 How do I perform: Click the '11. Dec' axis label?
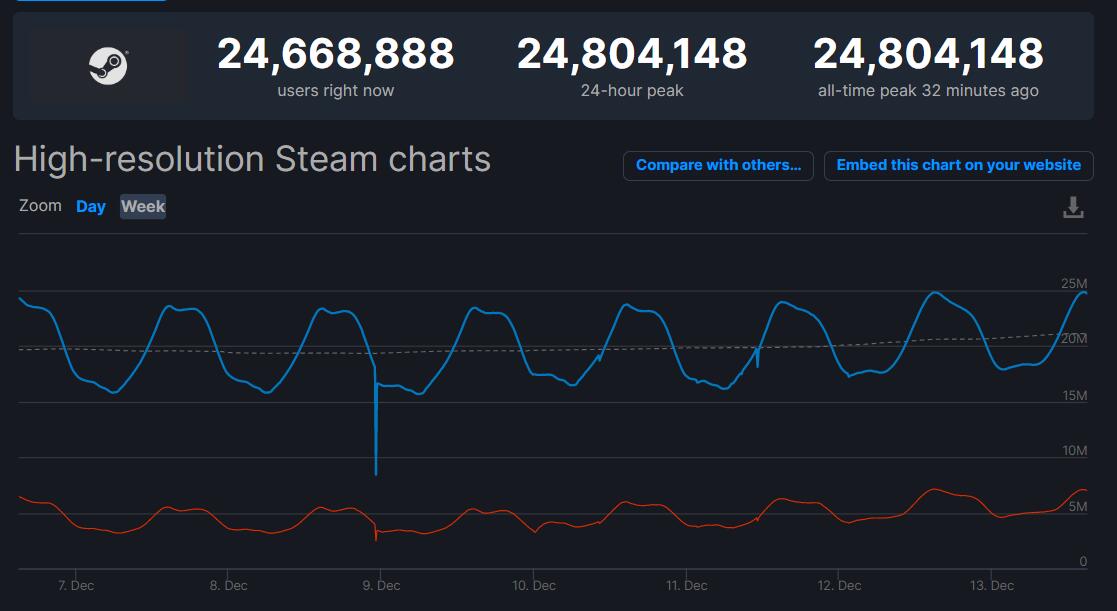pyautogui.click(x=687, y=585)
